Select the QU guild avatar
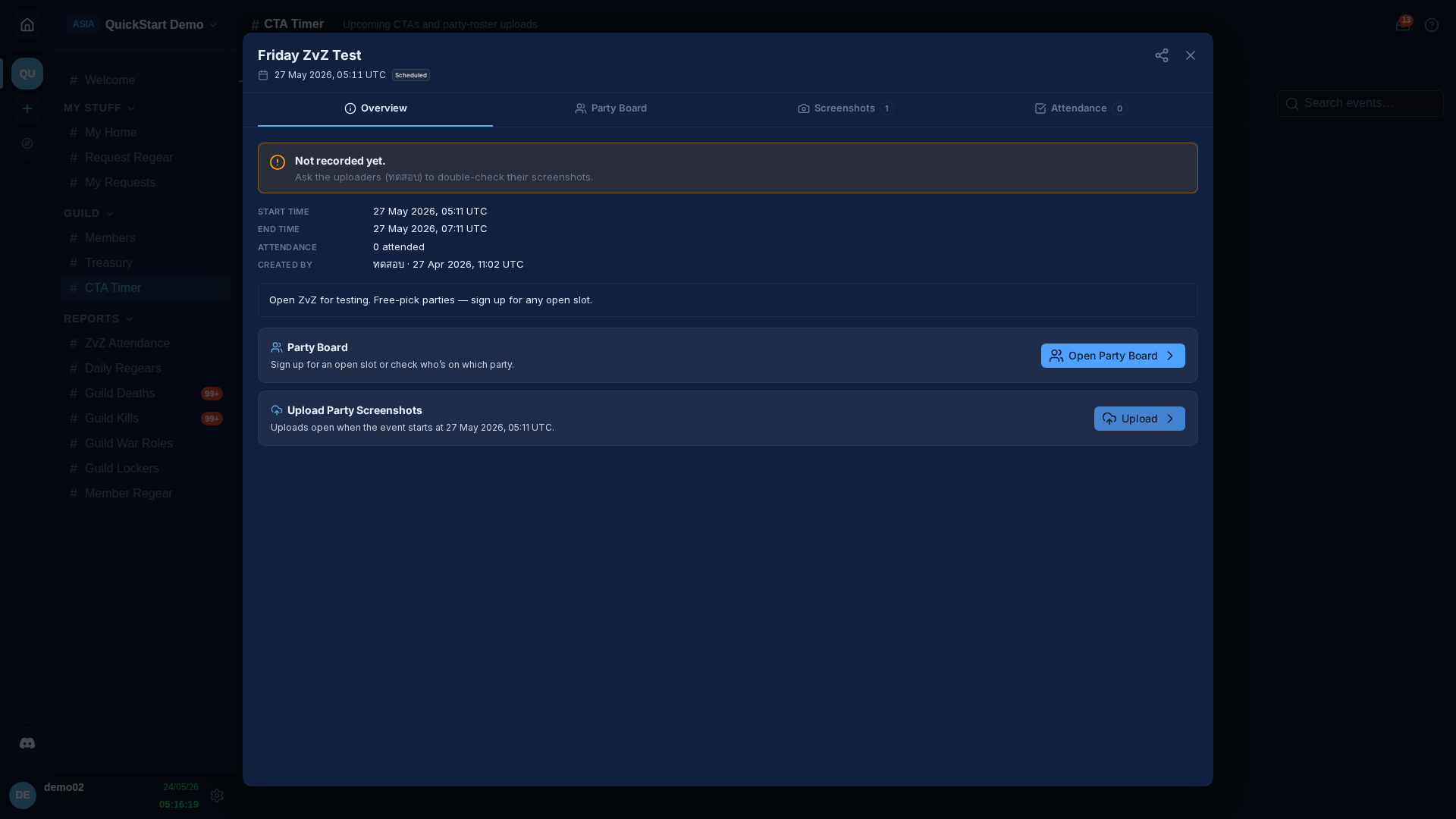Image resolution: width=1456 pixels, height=819 pixels. point(27,74)
